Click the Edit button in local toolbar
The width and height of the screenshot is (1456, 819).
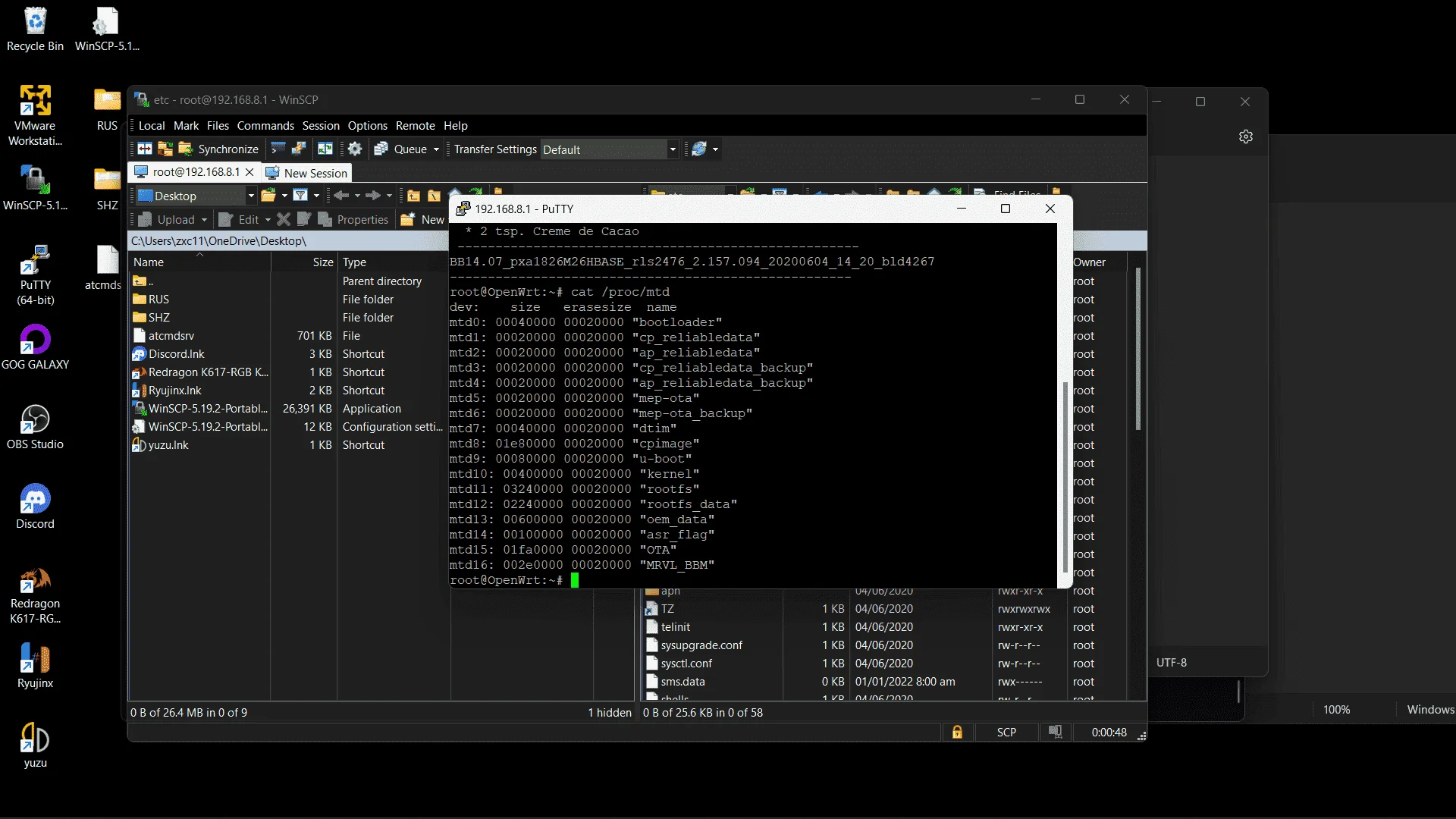(240, 219)
